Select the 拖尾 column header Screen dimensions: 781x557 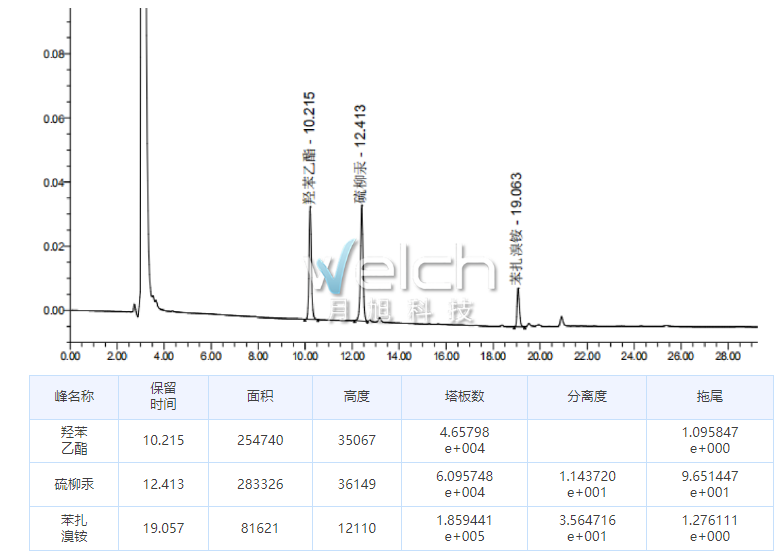coord(709,396)
